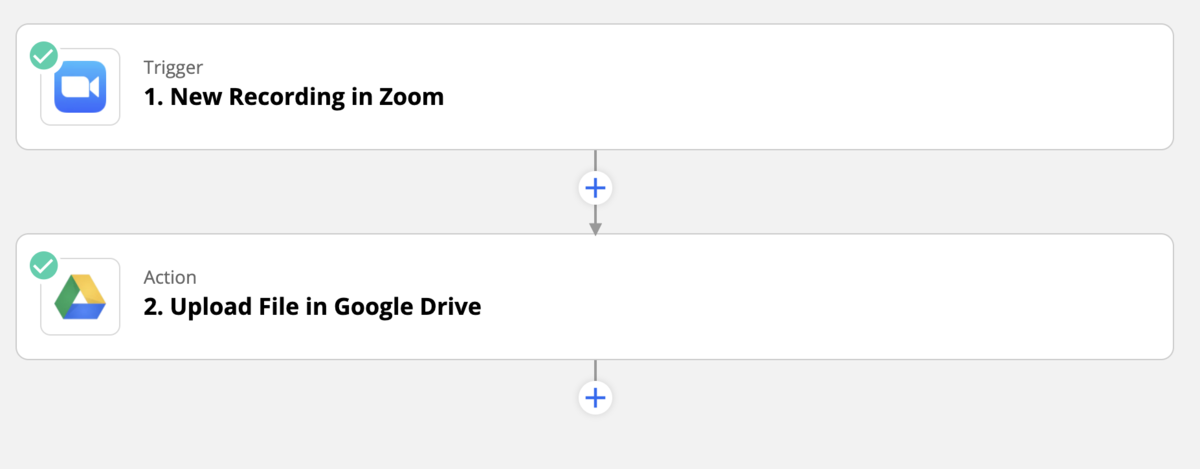Click the Google Drive triangle icon
The width and height of the screenshot is (1200, 469).
tap(80, 297)
